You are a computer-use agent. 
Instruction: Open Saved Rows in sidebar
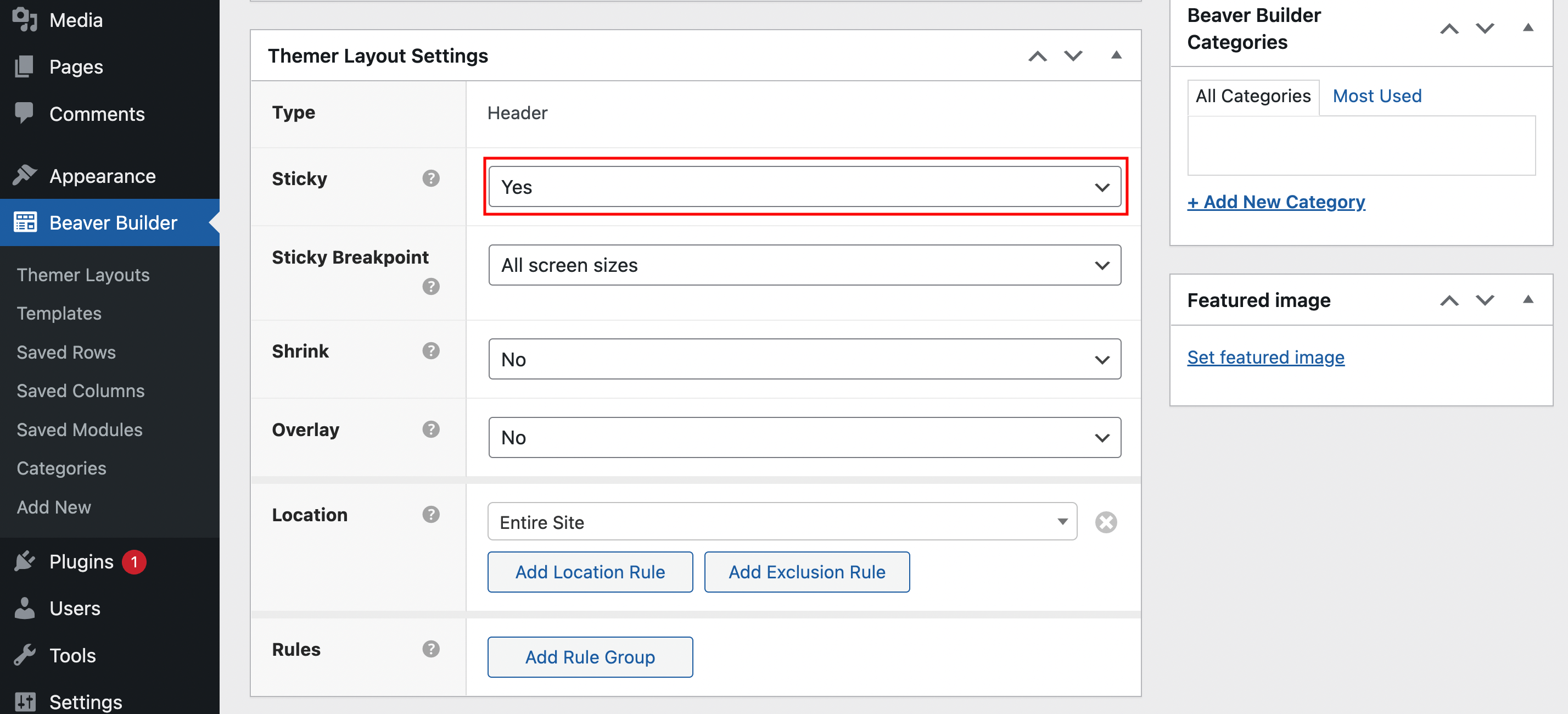tap(66, 353)
